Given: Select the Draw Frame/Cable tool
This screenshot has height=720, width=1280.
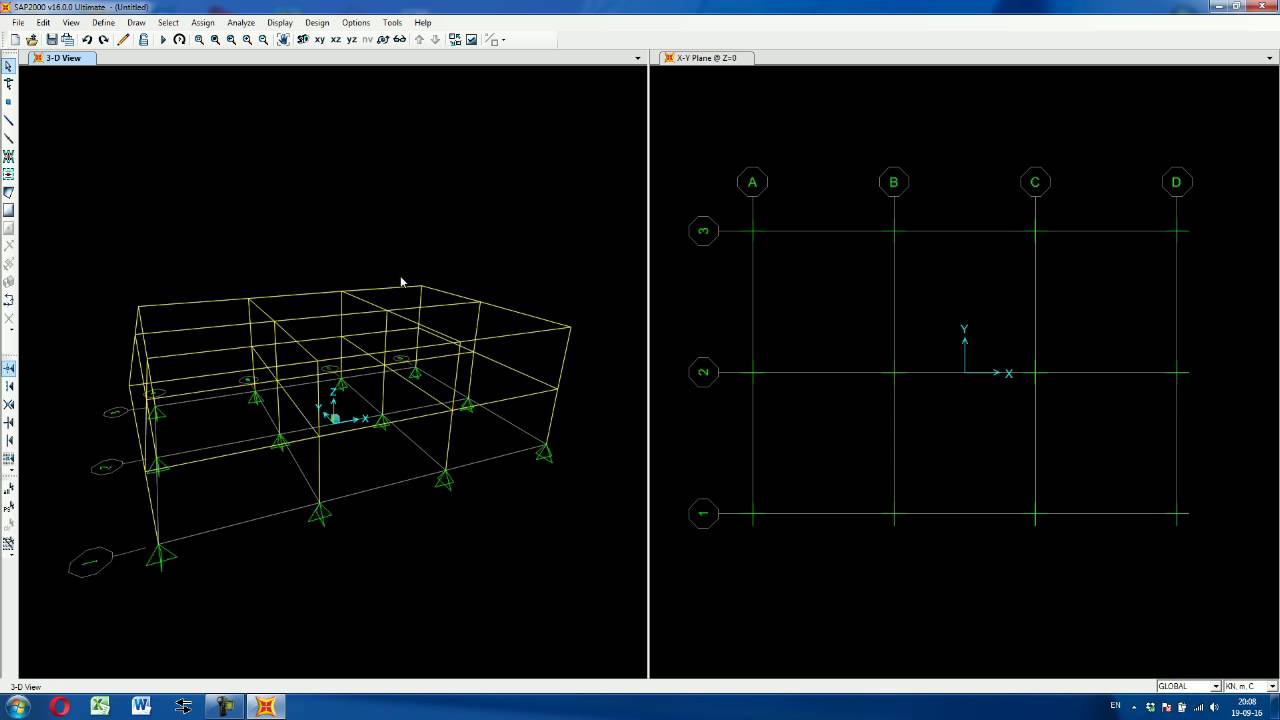Looking at the screenshot, I should tap(9, 120).
